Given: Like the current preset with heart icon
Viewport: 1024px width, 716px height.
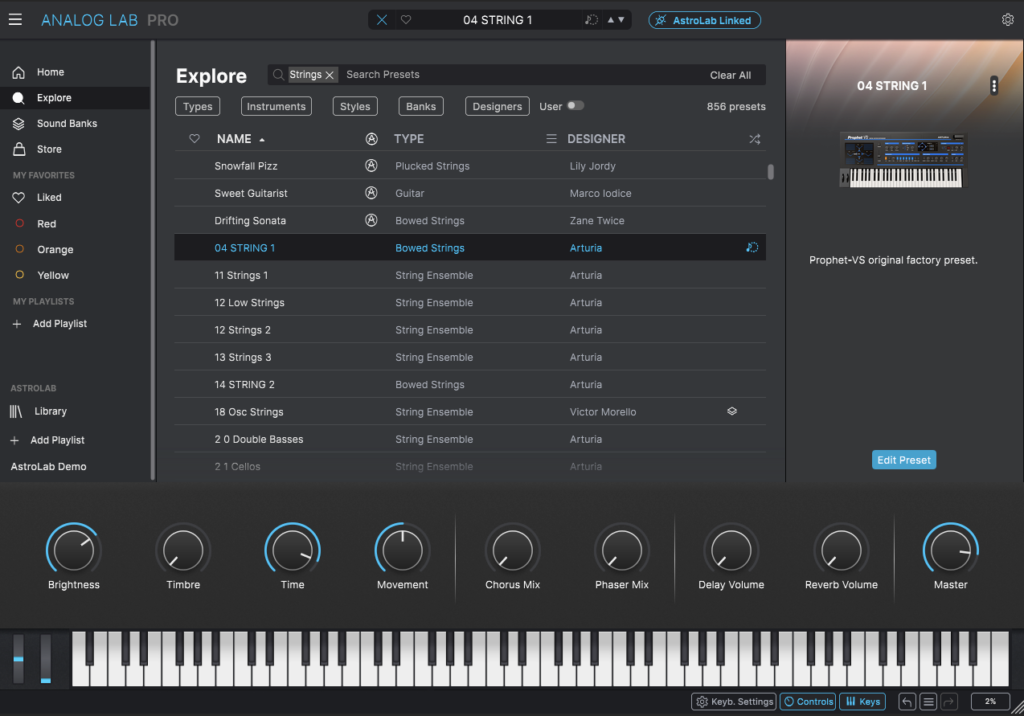Looking at the screenshot, I should click(406, 20).
